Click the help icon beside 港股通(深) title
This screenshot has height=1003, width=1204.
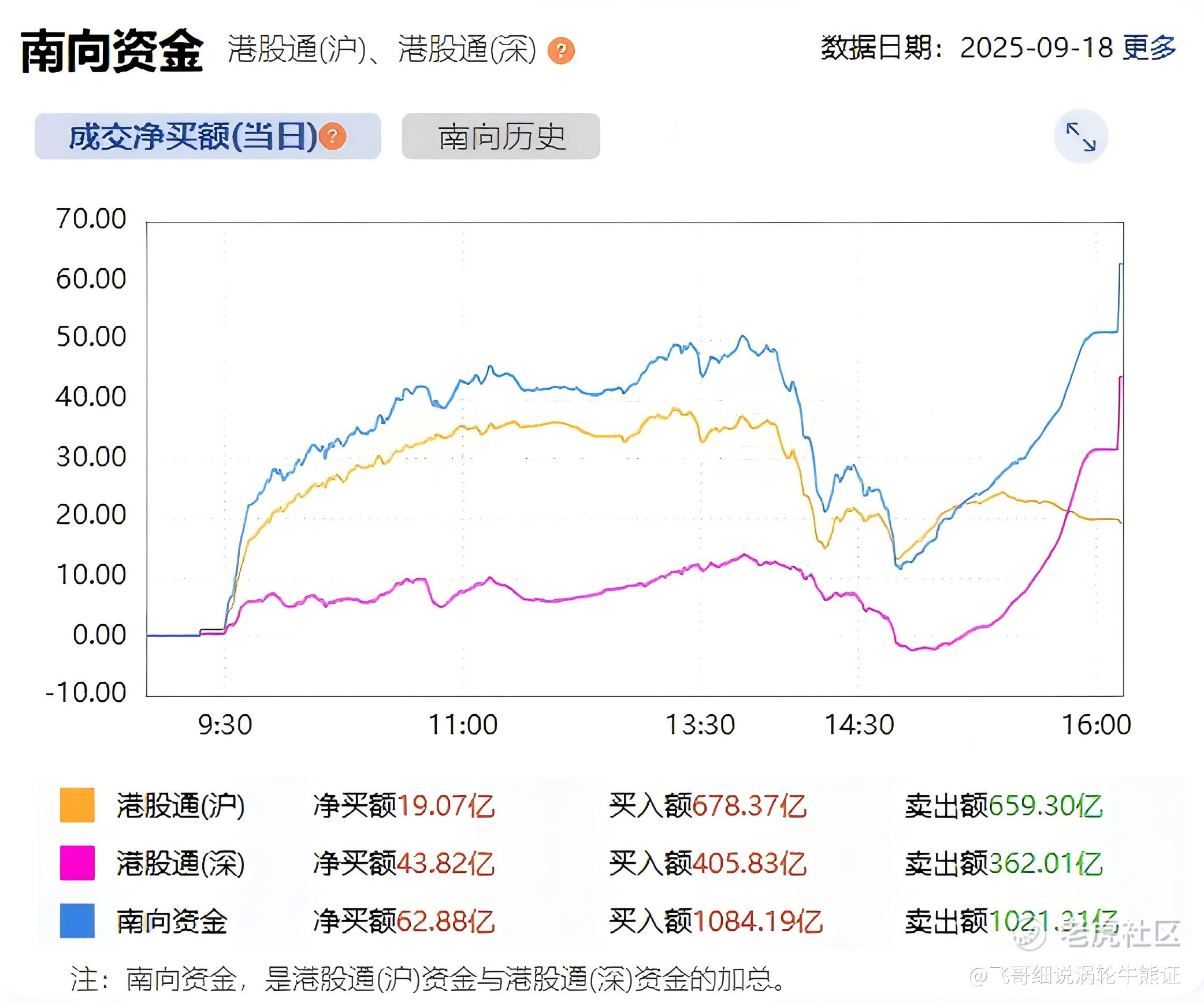click(x=561, y=50)
